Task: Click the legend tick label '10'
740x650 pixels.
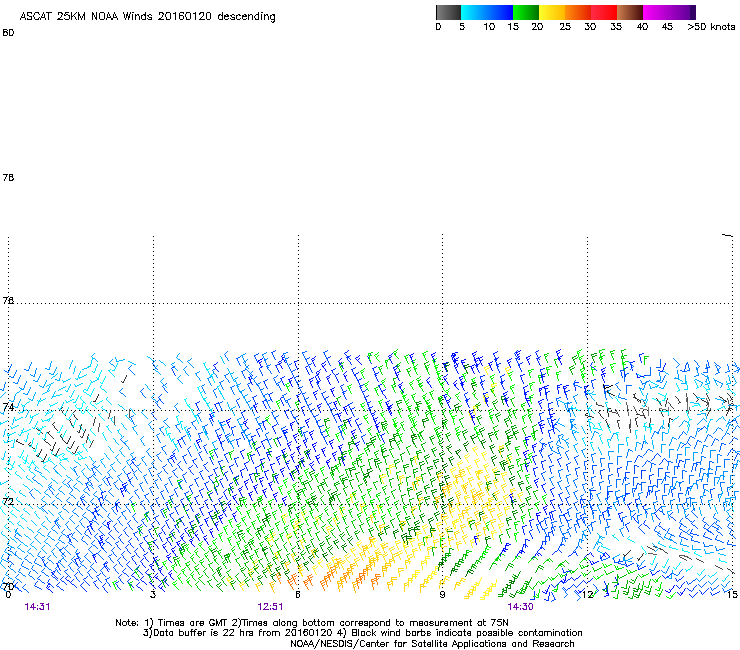Action: click(x=489, y=27)
